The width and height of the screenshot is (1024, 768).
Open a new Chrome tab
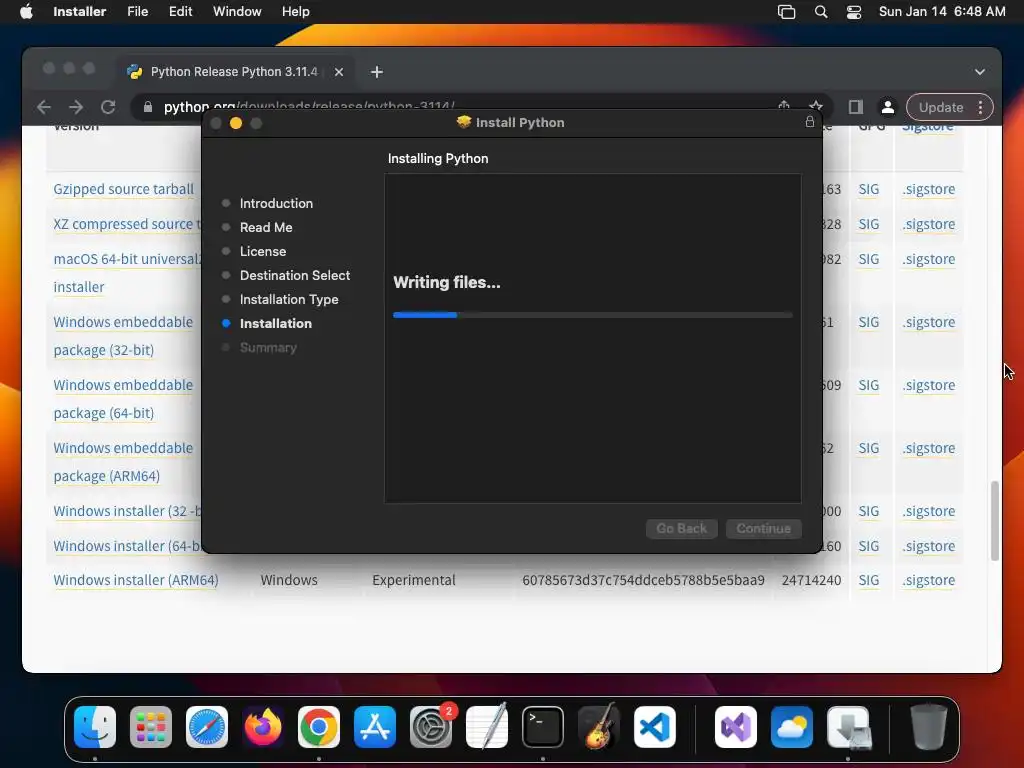tap(377, 72)
